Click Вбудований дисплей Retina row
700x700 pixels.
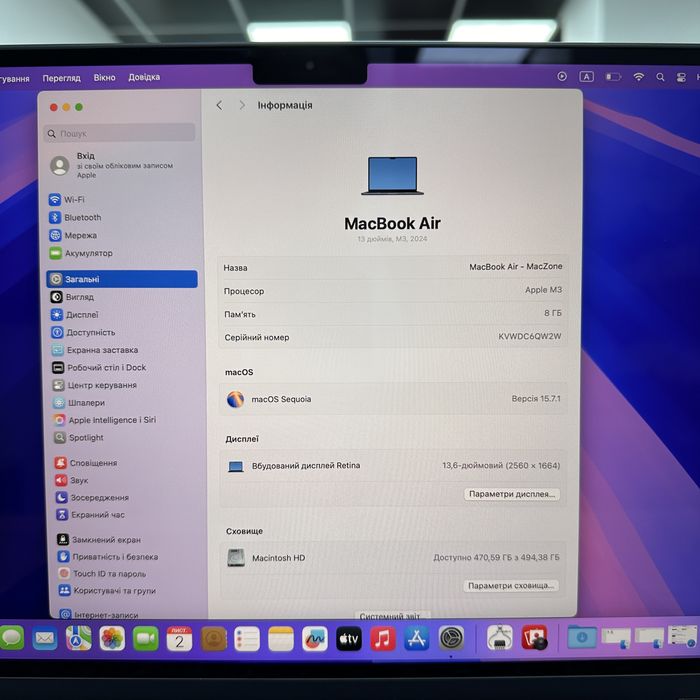[393, 466]
